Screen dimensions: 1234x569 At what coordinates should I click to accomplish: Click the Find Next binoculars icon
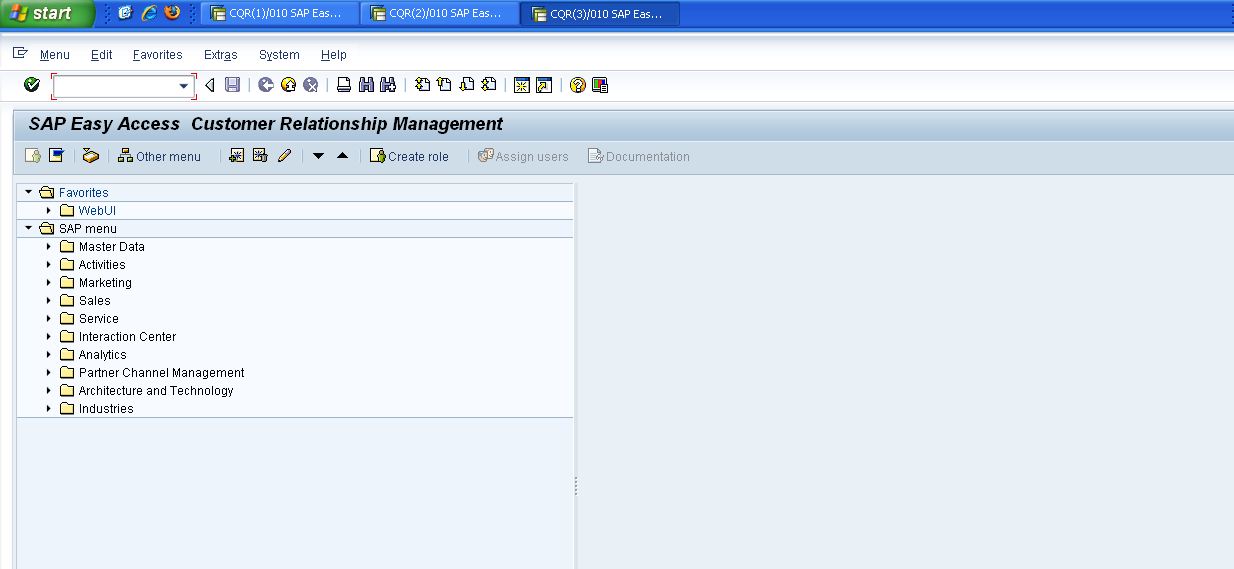pos(388,85)
